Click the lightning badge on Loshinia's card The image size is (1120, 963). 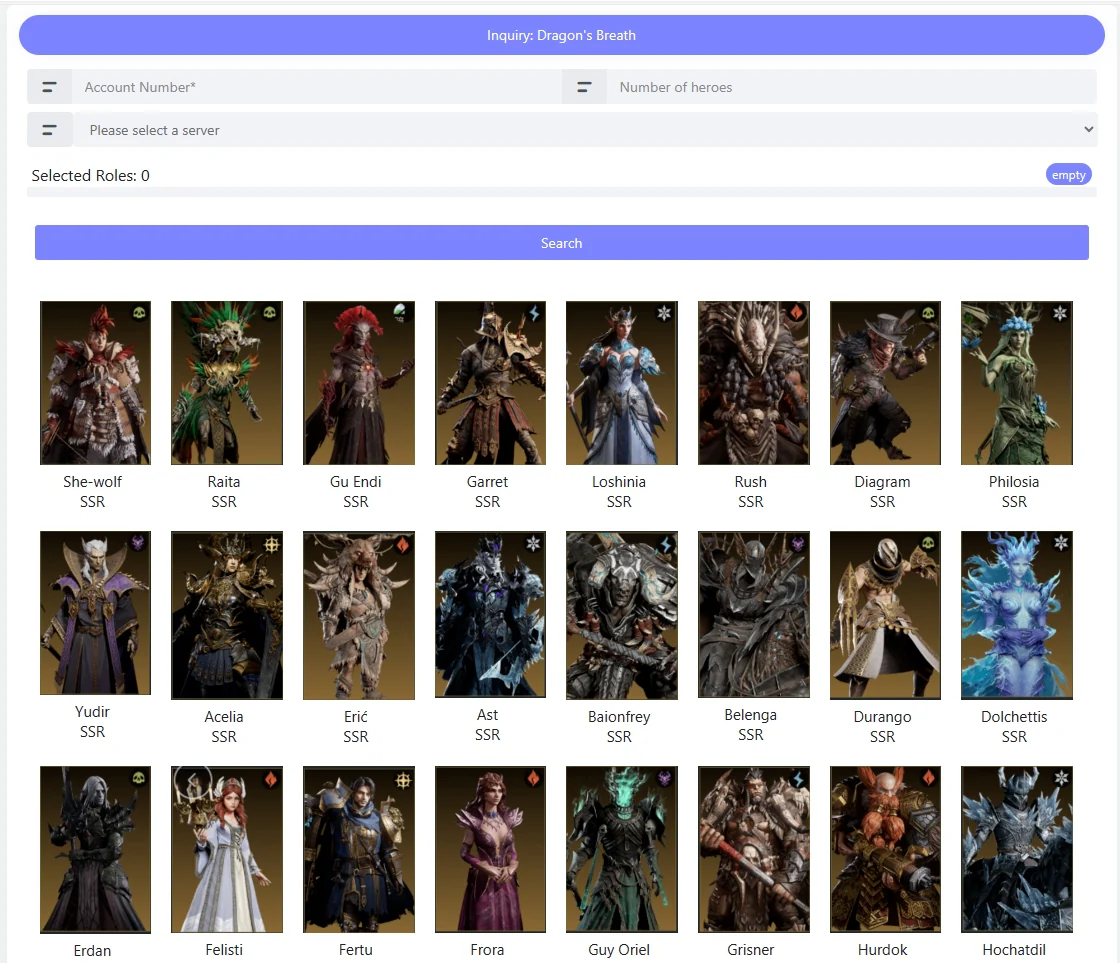tap(667, 311)
